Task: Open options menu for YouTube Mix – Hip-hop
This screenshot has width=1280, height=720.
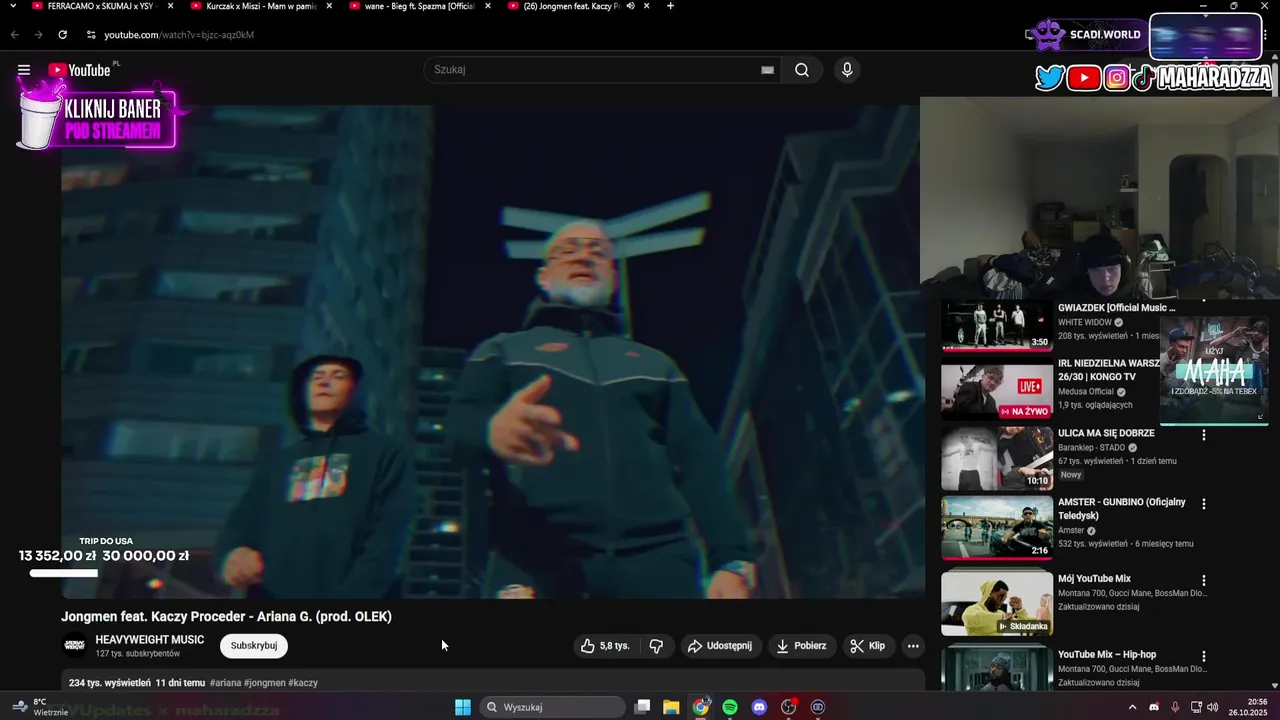Action: [1204, 656]
